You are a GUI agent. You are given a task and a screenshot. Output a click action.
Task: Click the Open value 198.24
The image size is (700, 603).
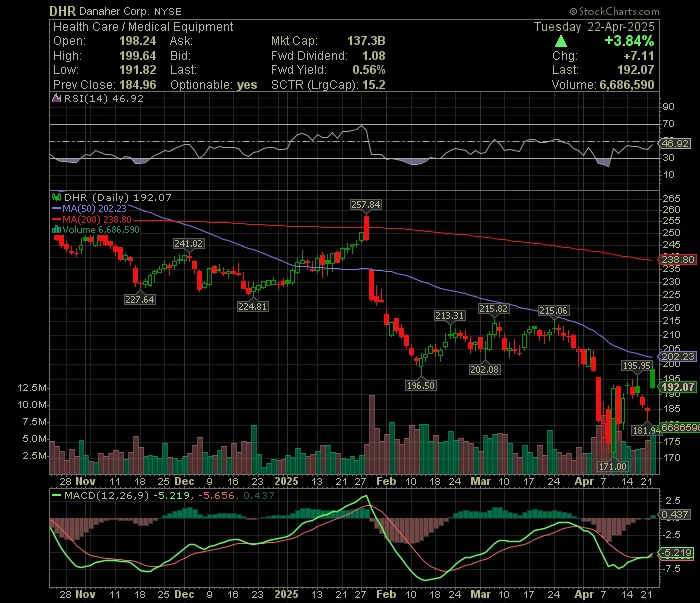138,41
